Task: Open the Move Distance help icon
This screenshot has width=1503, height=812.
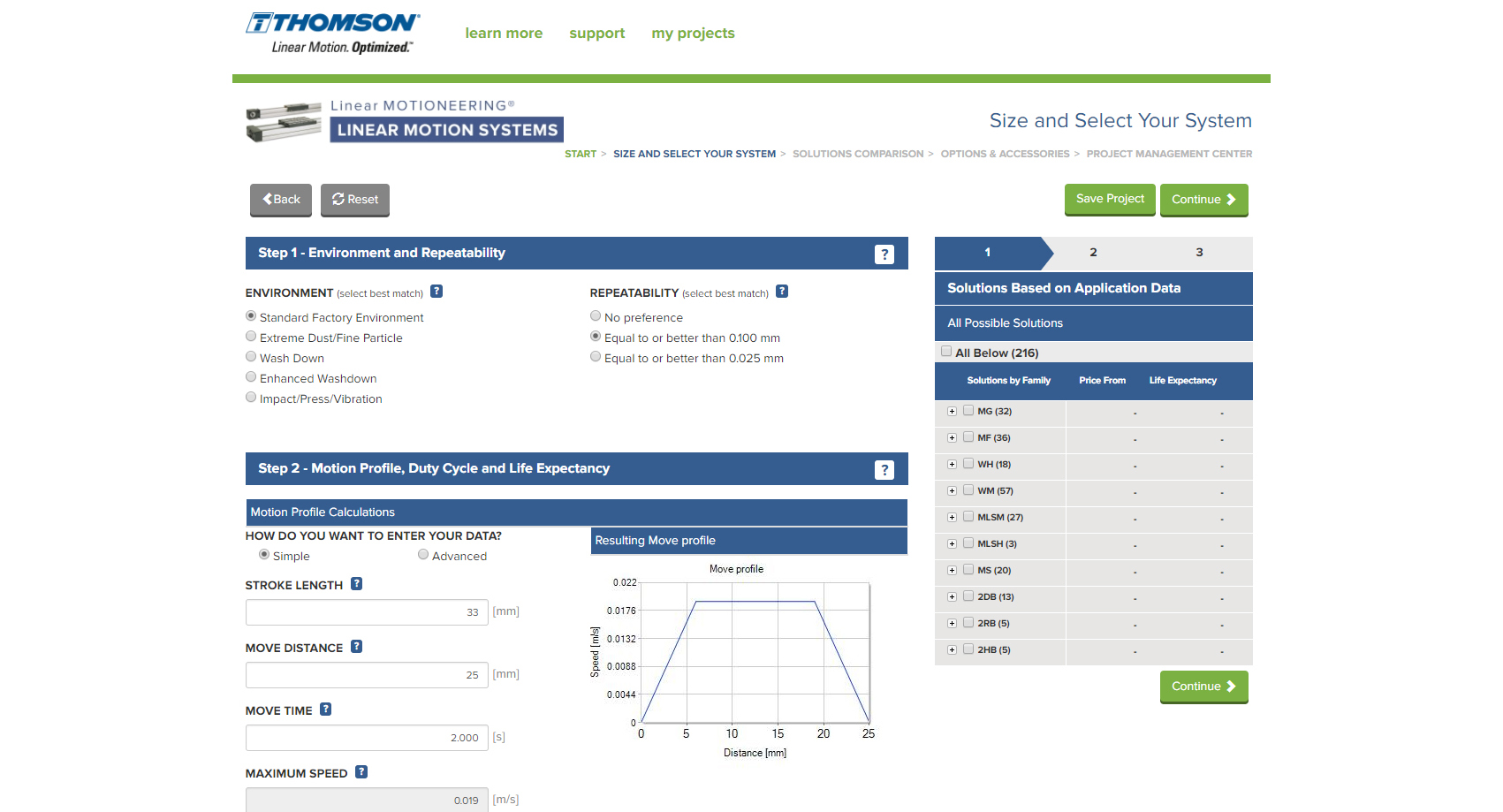Action: click(356, 646)
